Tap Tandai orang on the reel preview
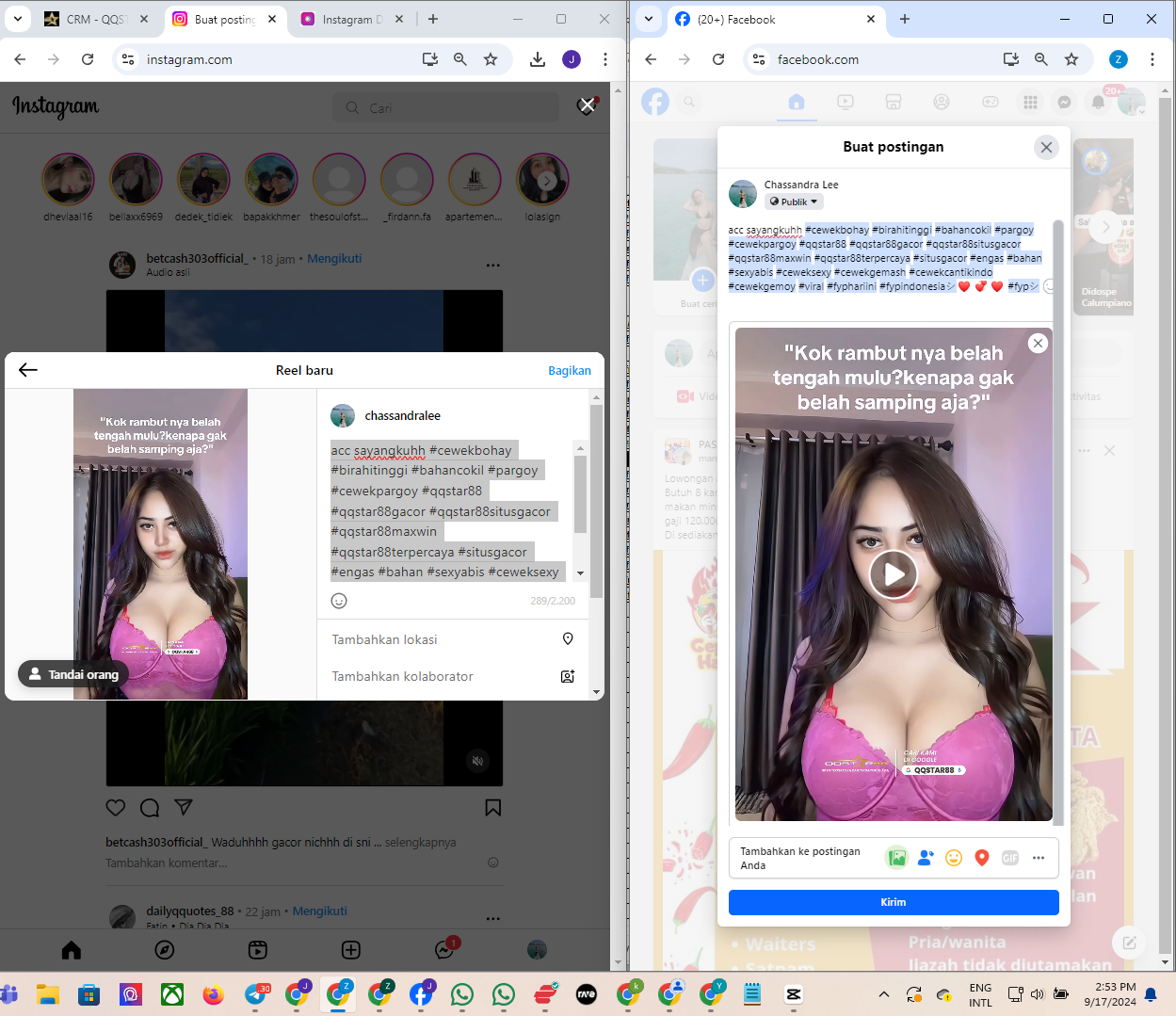This screenshot has height=1016, width=1176. point(73,674)
